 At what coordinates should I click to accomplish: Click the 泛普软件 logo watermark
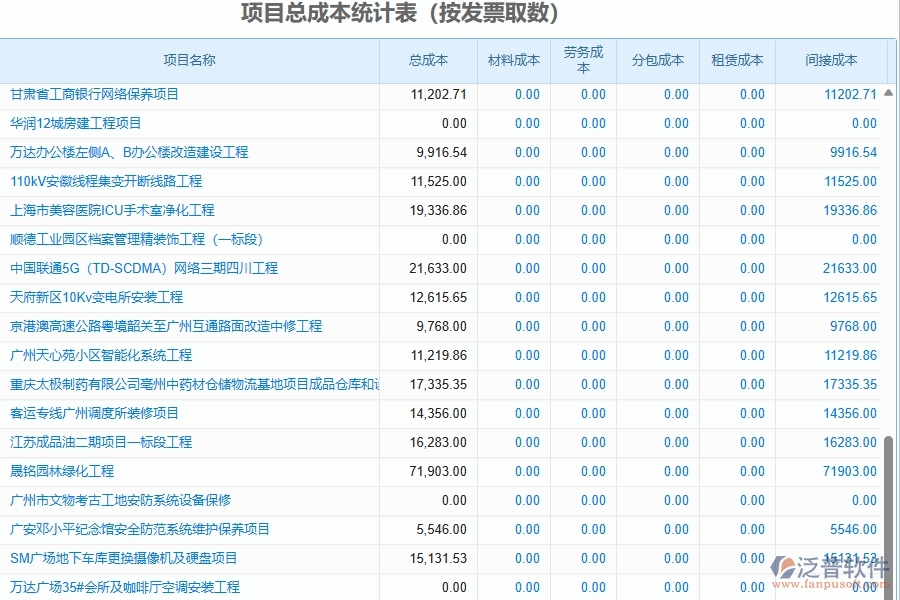[830, 567]
